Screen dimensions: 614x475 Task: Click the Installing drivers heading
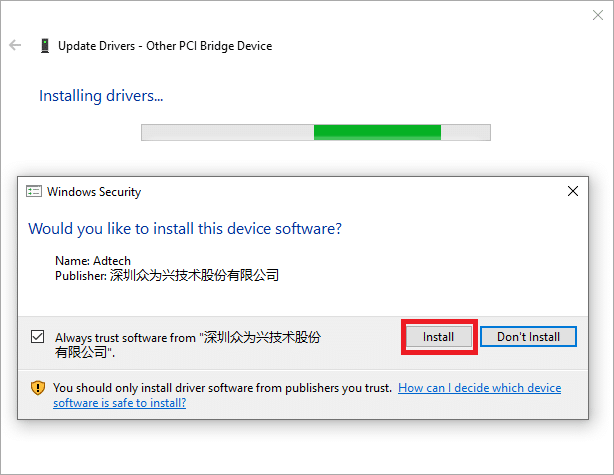[x=101, y=96]
